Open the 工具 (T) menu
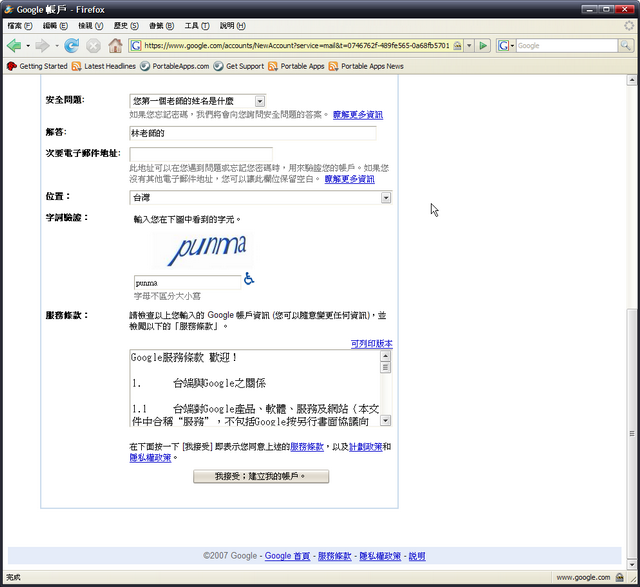 pyautogui.click(x=197, y=26)
